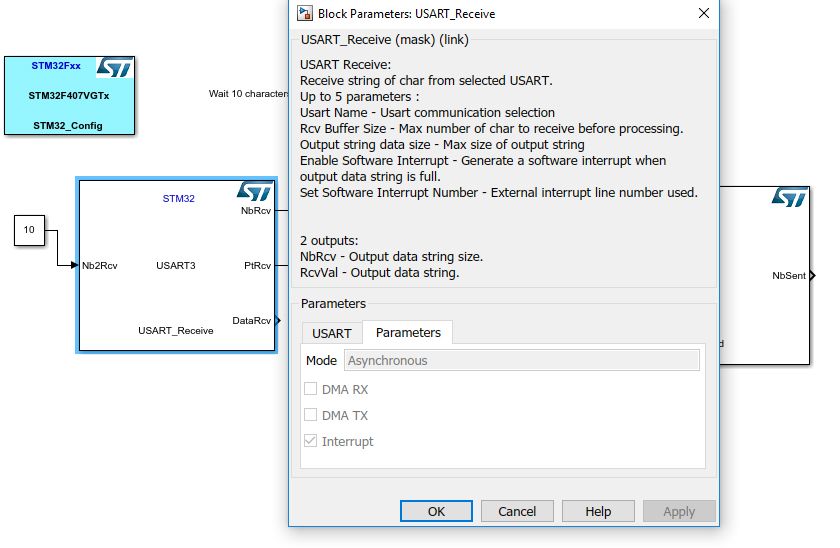
Task: Toggle the DMA TX checkbox
Action: point(310,415)
